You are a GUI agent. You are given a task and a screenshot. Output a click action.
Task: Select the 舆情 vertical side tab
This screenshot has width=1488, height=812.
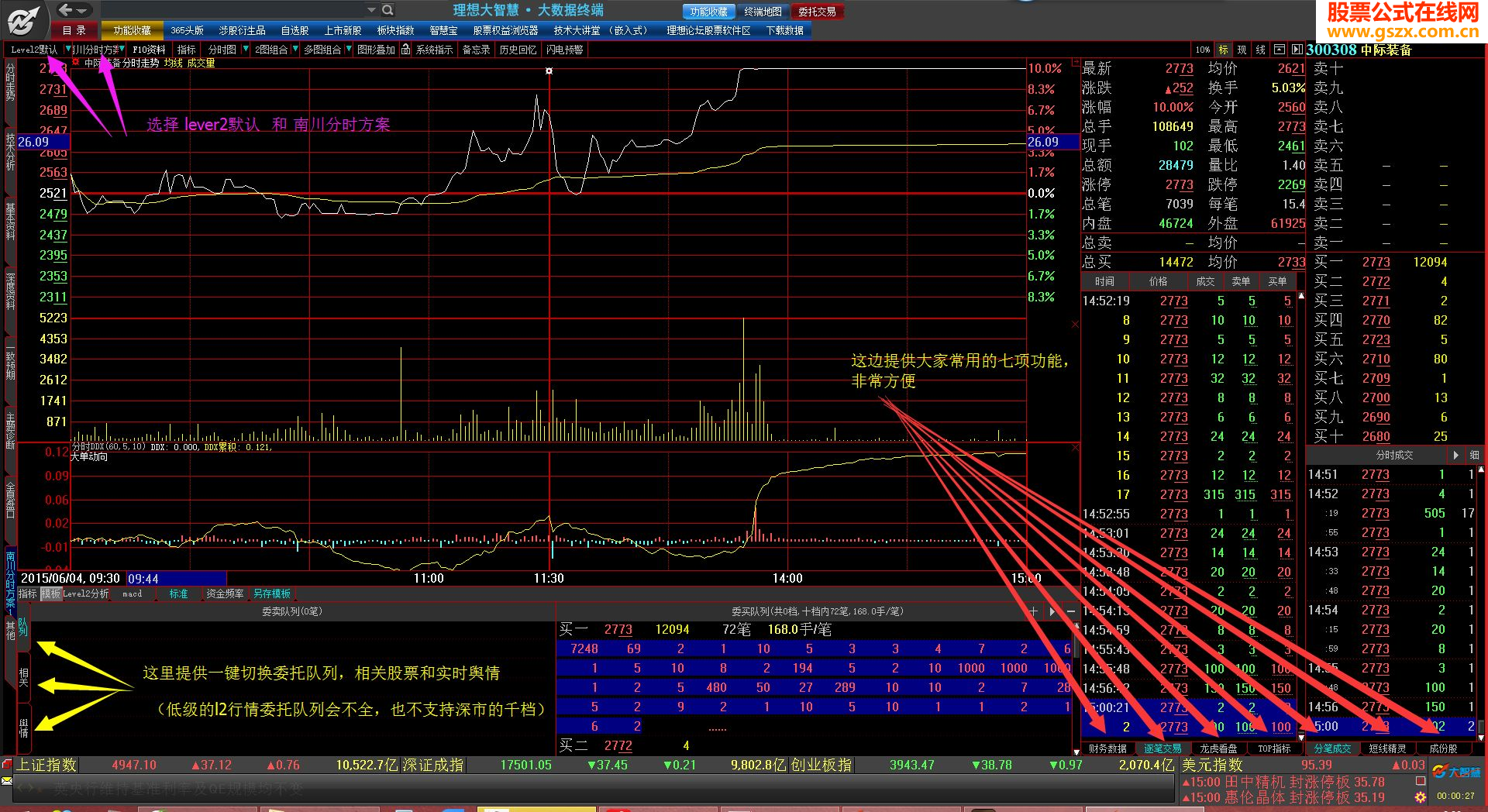click(x=23, y=727)
